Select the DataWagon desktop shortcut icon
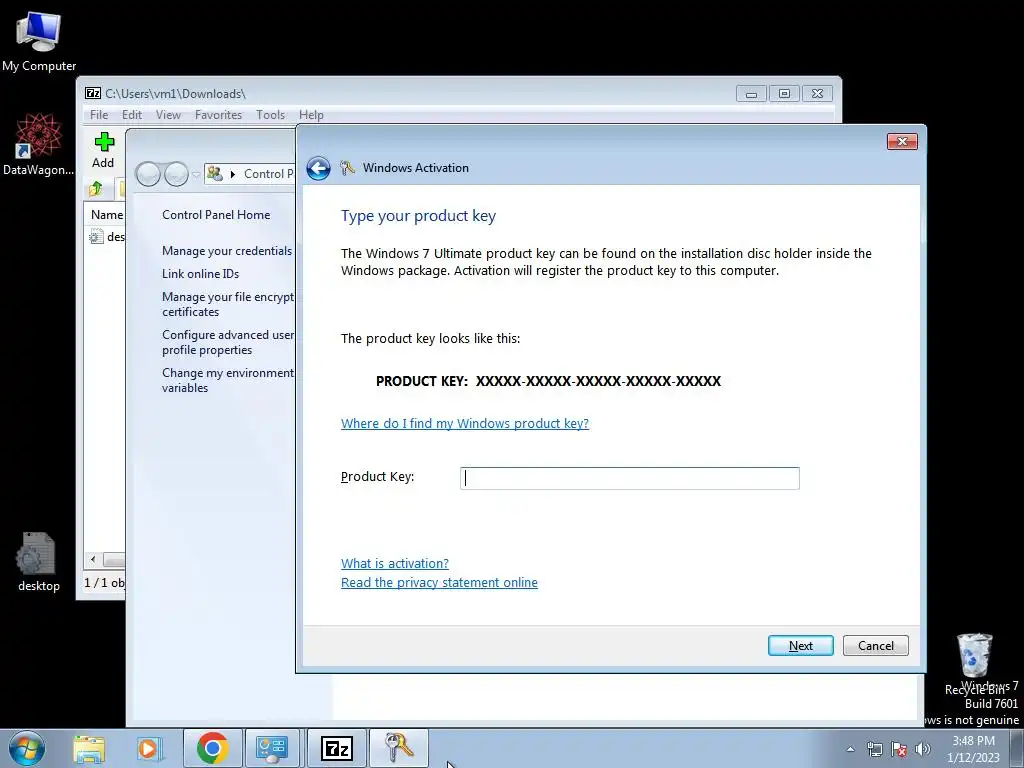The image size is (1024, 768). click(x=39, y=144)
